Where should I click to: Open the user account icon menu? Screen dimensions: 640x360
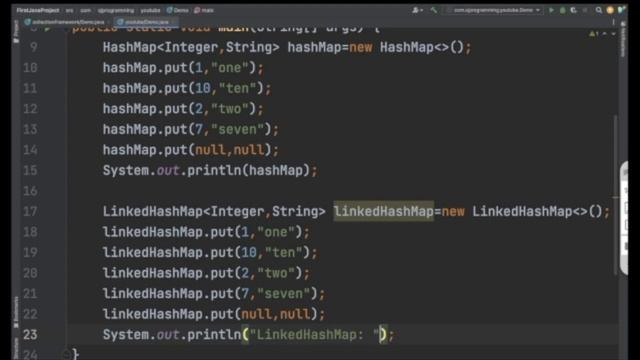pos(417,10)
